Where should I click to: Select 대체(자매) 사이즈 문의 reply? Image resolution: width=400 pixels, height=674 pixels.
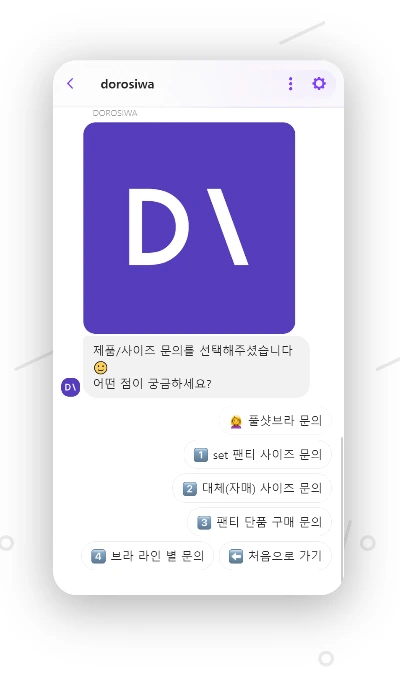click(x=252, y=488)
